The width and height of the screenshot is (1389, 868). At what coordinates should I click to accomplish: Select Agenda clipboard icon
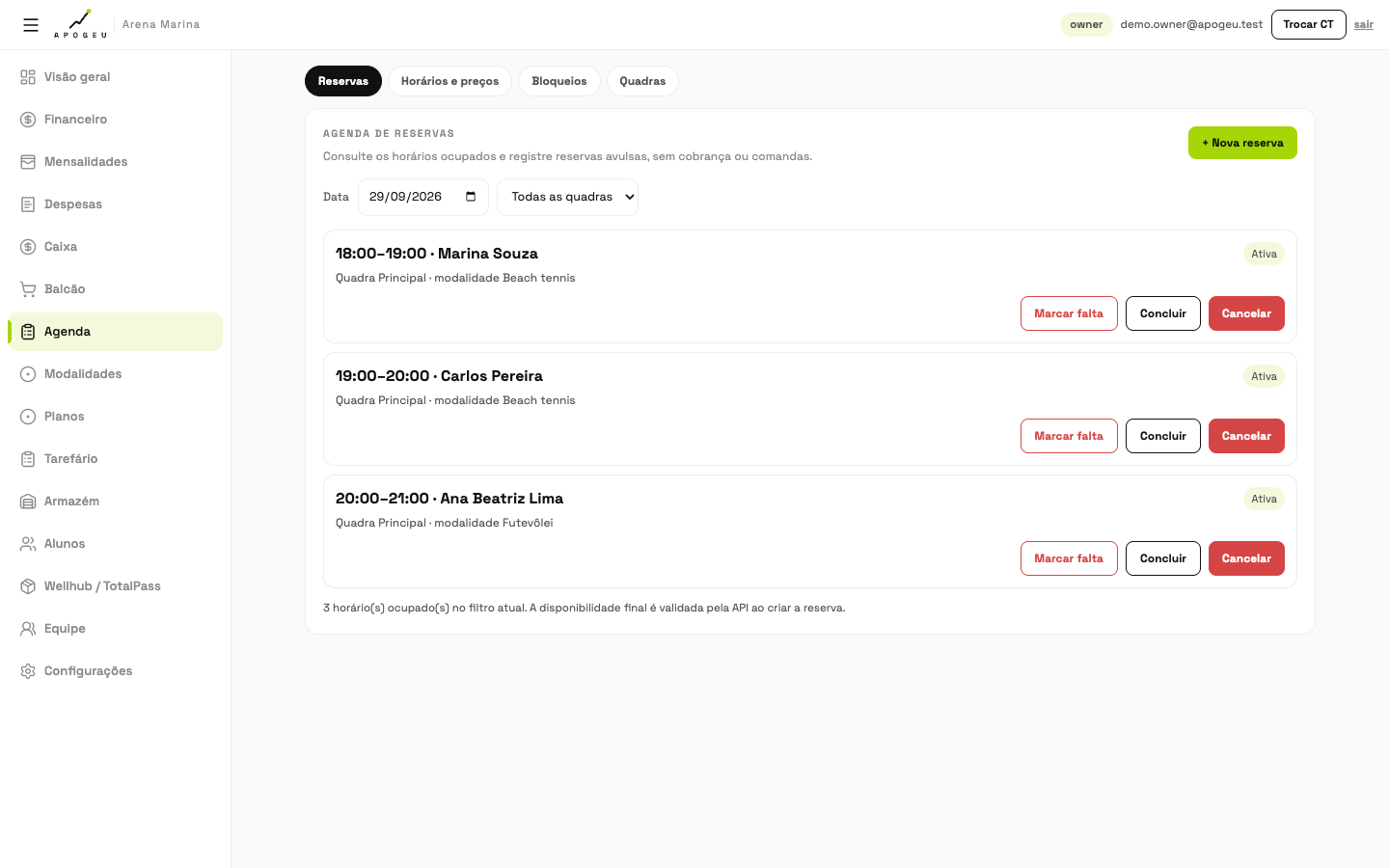pos(28,332)
